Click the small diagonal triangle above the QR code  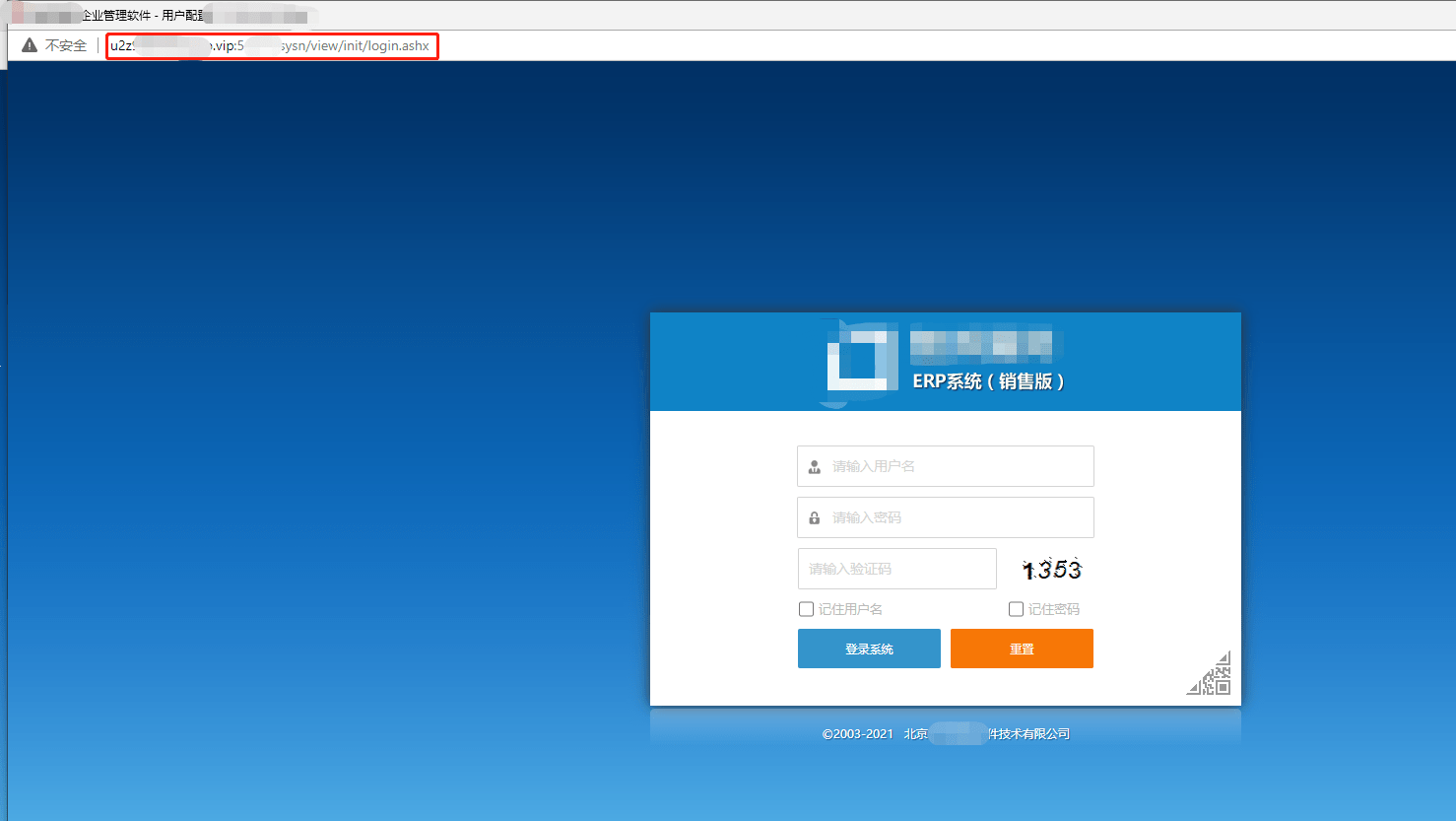pyautogui.click(x=1222, y=658)
